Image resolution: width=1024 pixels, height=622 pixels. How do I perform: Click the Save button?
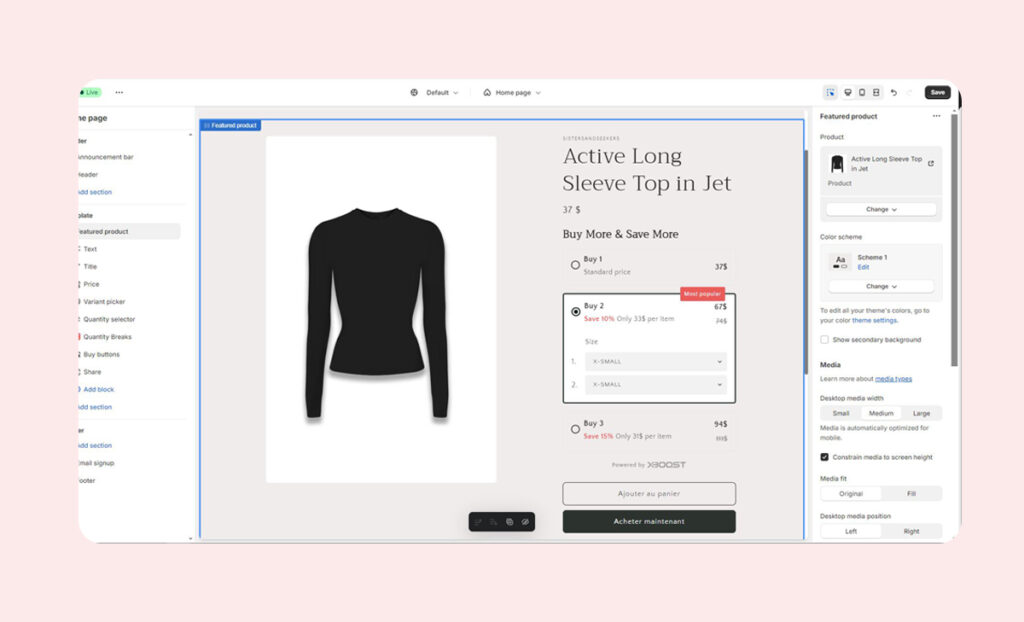point(937,92)
